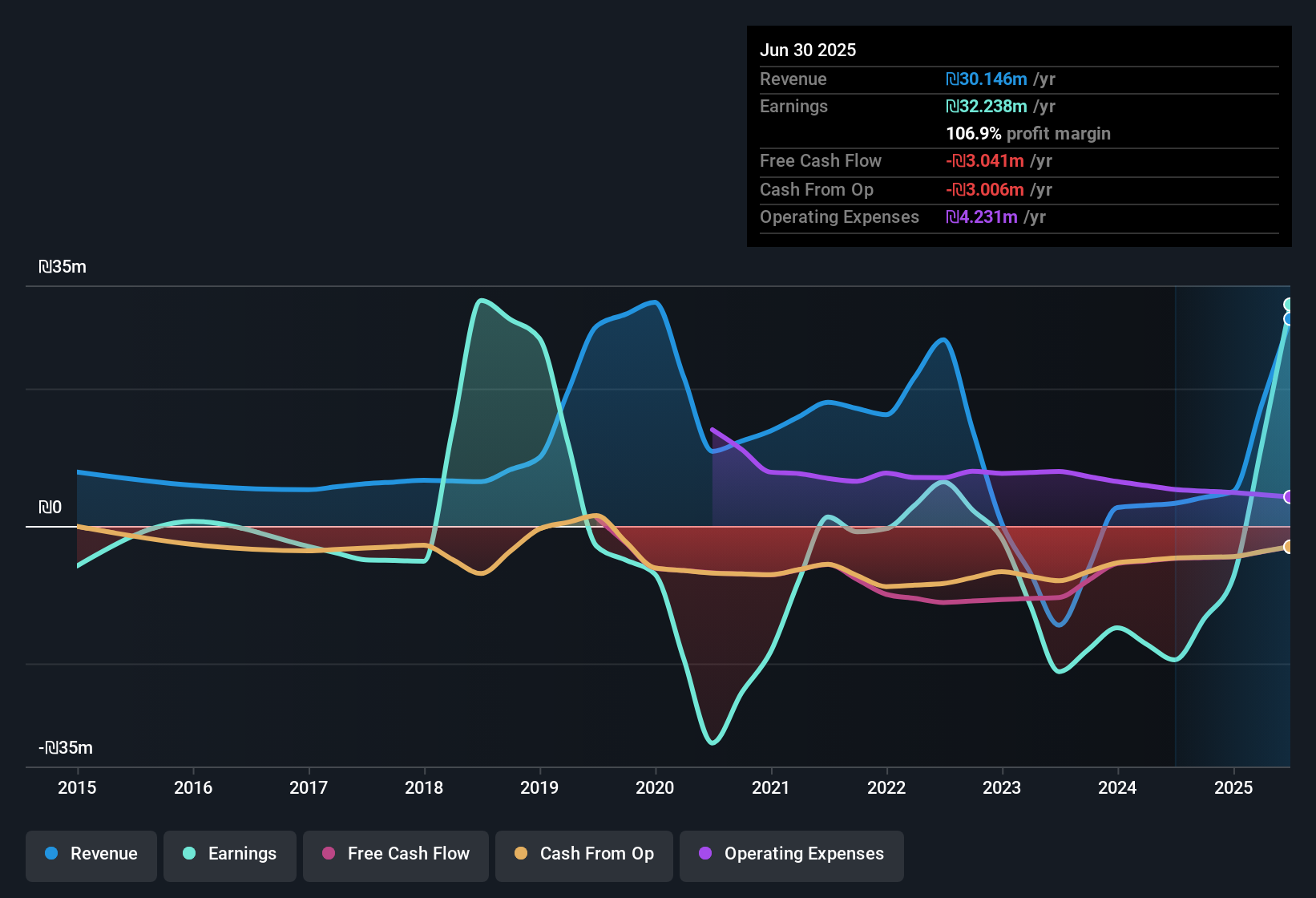1316x898 pixels.
Task: Open the Cash From Op legend chip
Action: click(x=583, y=855)
